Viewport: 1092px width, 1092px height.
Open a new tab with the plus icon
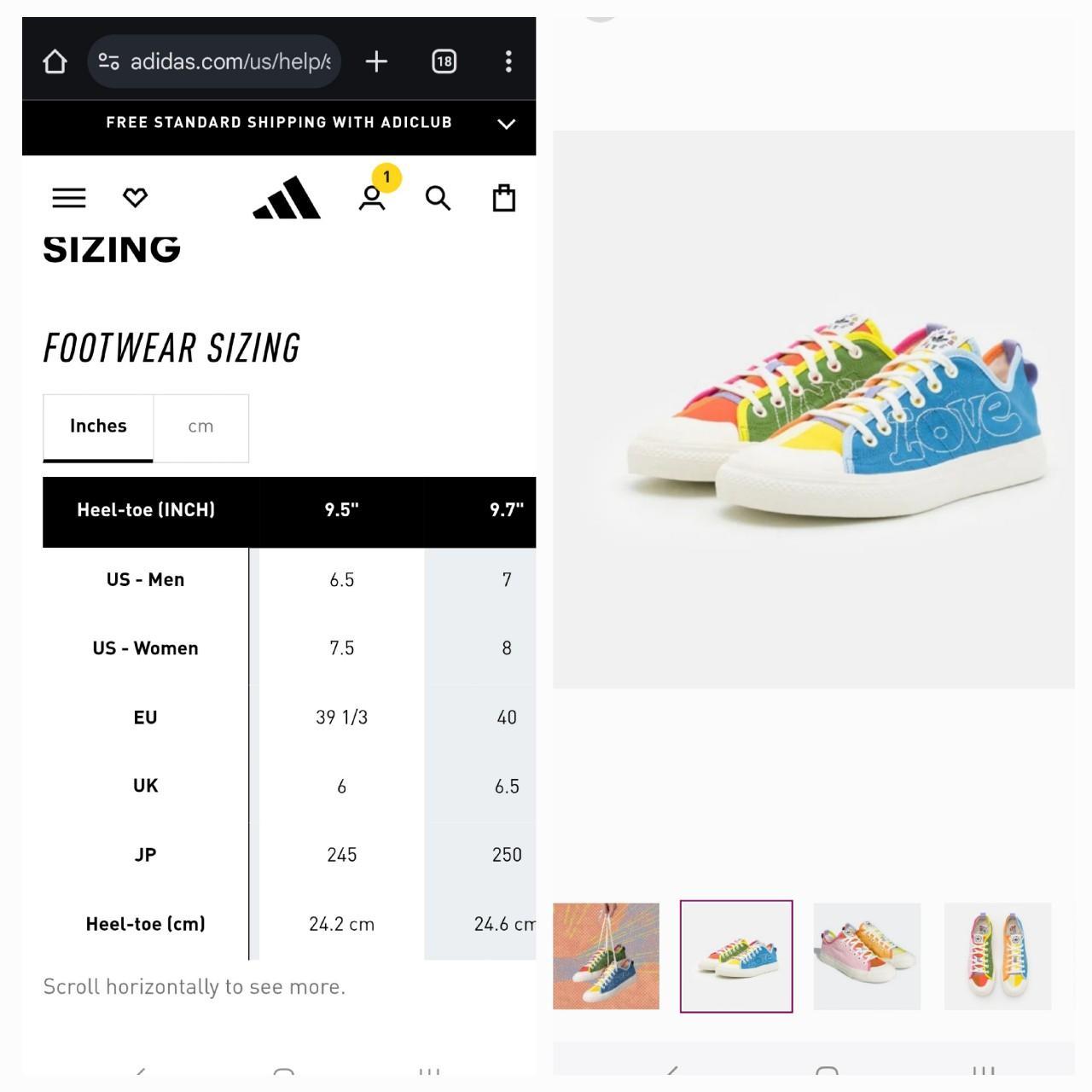376,61
